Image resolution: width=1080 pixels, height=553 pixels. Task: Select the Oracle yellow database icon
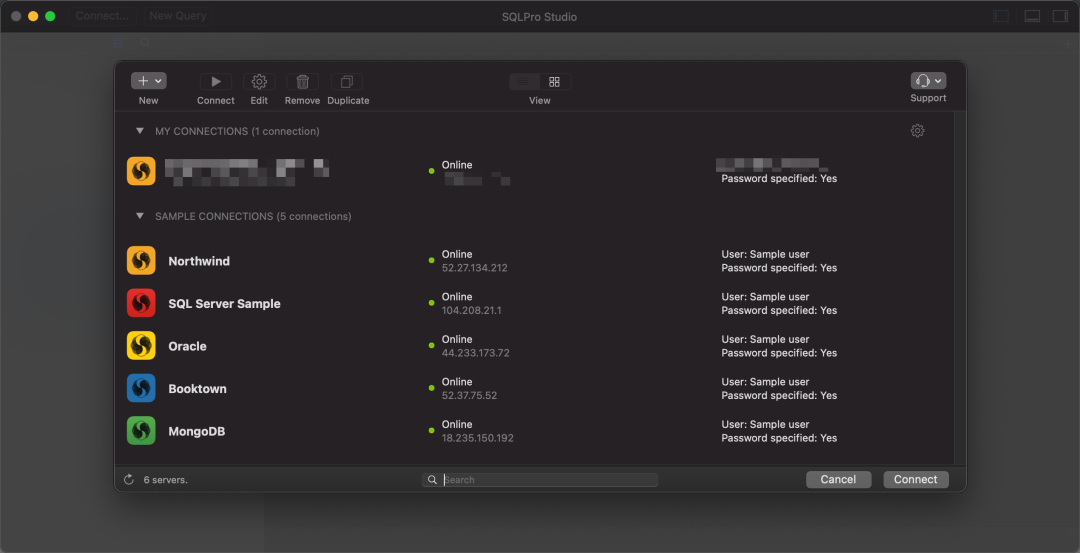coord(141,346)
